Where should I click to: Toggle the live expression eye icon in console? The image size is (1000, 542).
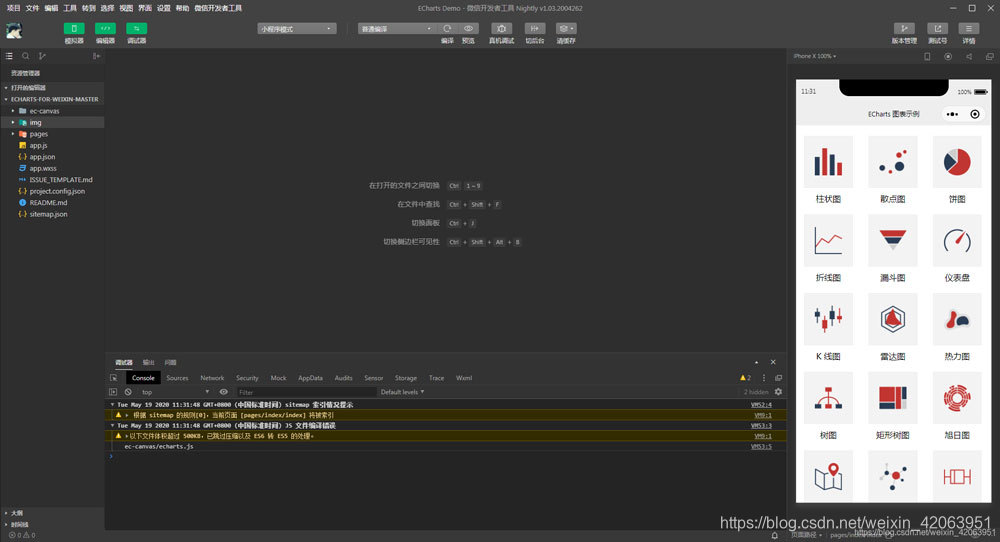click(x=223, y=392)
